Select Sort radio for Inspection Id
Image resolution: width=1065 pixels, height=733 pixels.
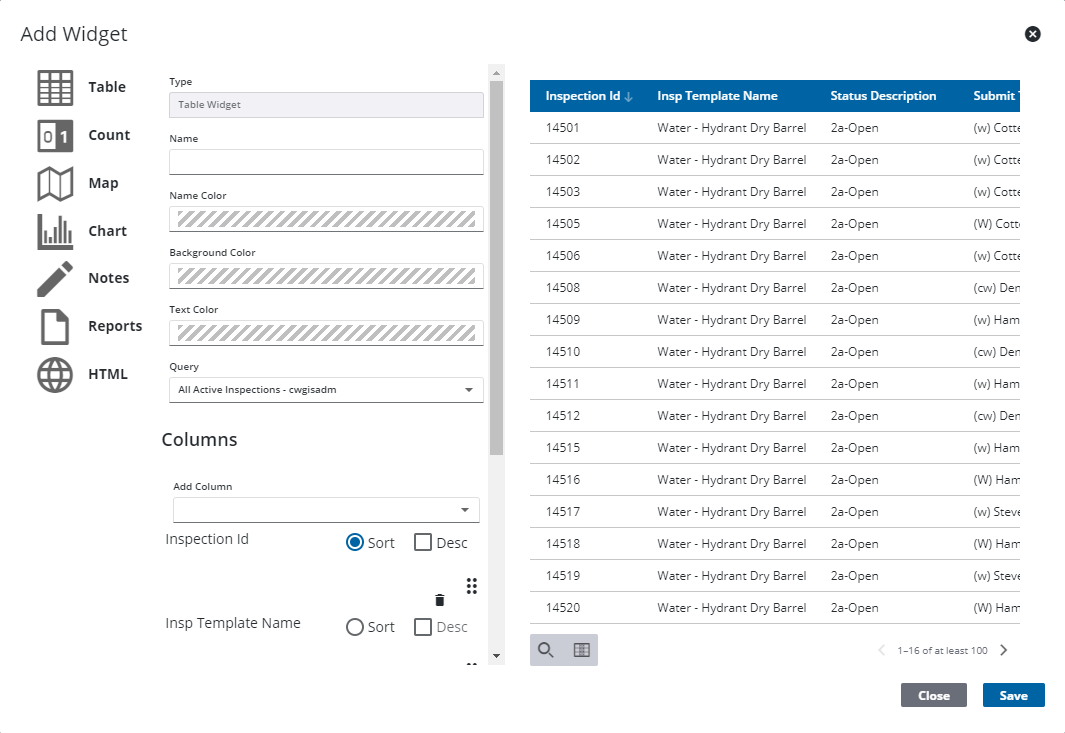355,542
